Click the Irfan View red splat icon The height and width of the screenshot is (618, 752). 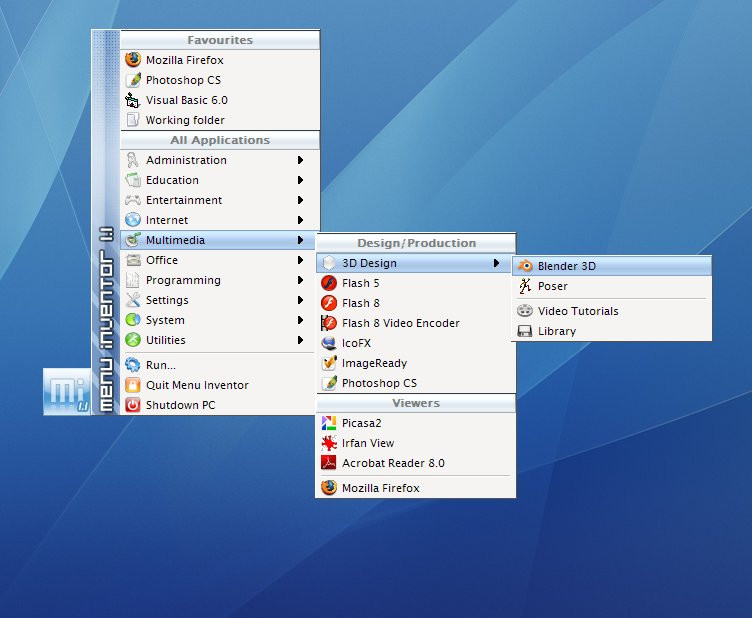(x=329, y=443)
